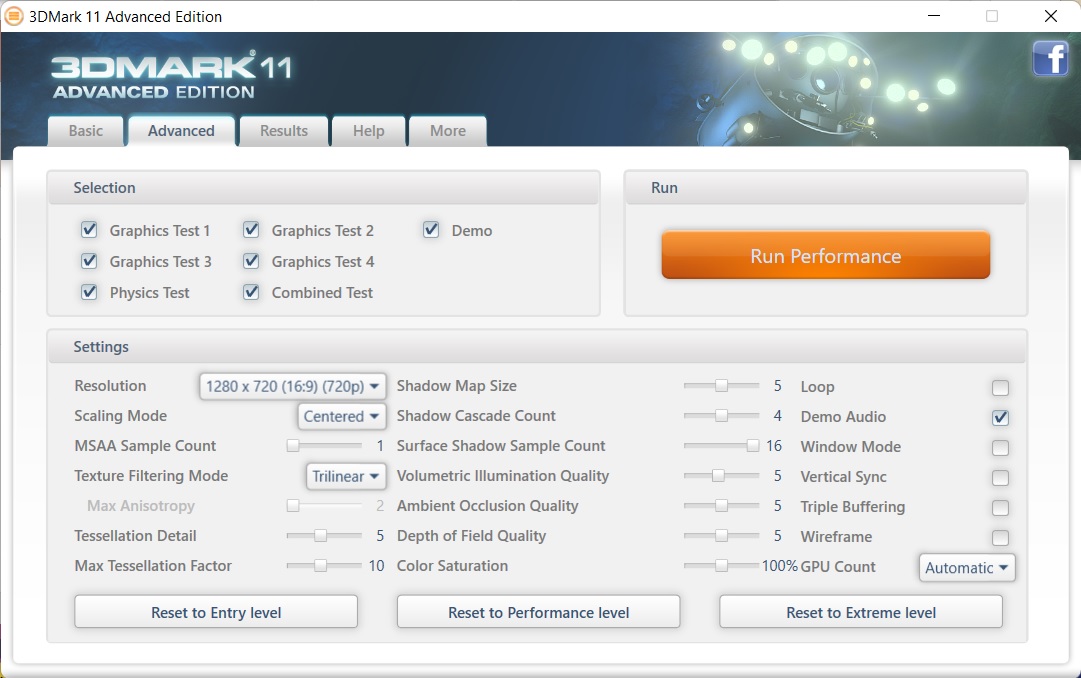The height and width of the screenshot is (678, 1081).
Task: Uncheck the Graphics Test 1 checkbox
Action: (90, 230)
